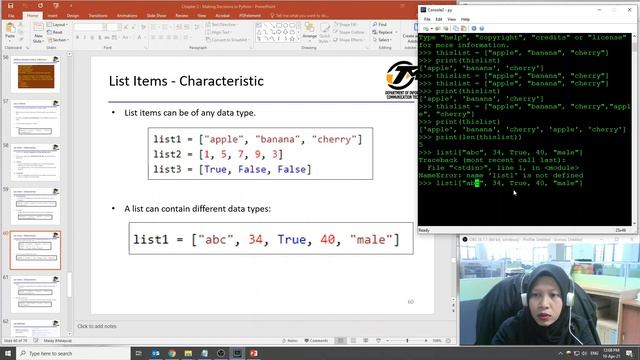Select slide 58 thumbnail
Image resolution: width=640 pixels, height=360 pixels.
point(36,163)
